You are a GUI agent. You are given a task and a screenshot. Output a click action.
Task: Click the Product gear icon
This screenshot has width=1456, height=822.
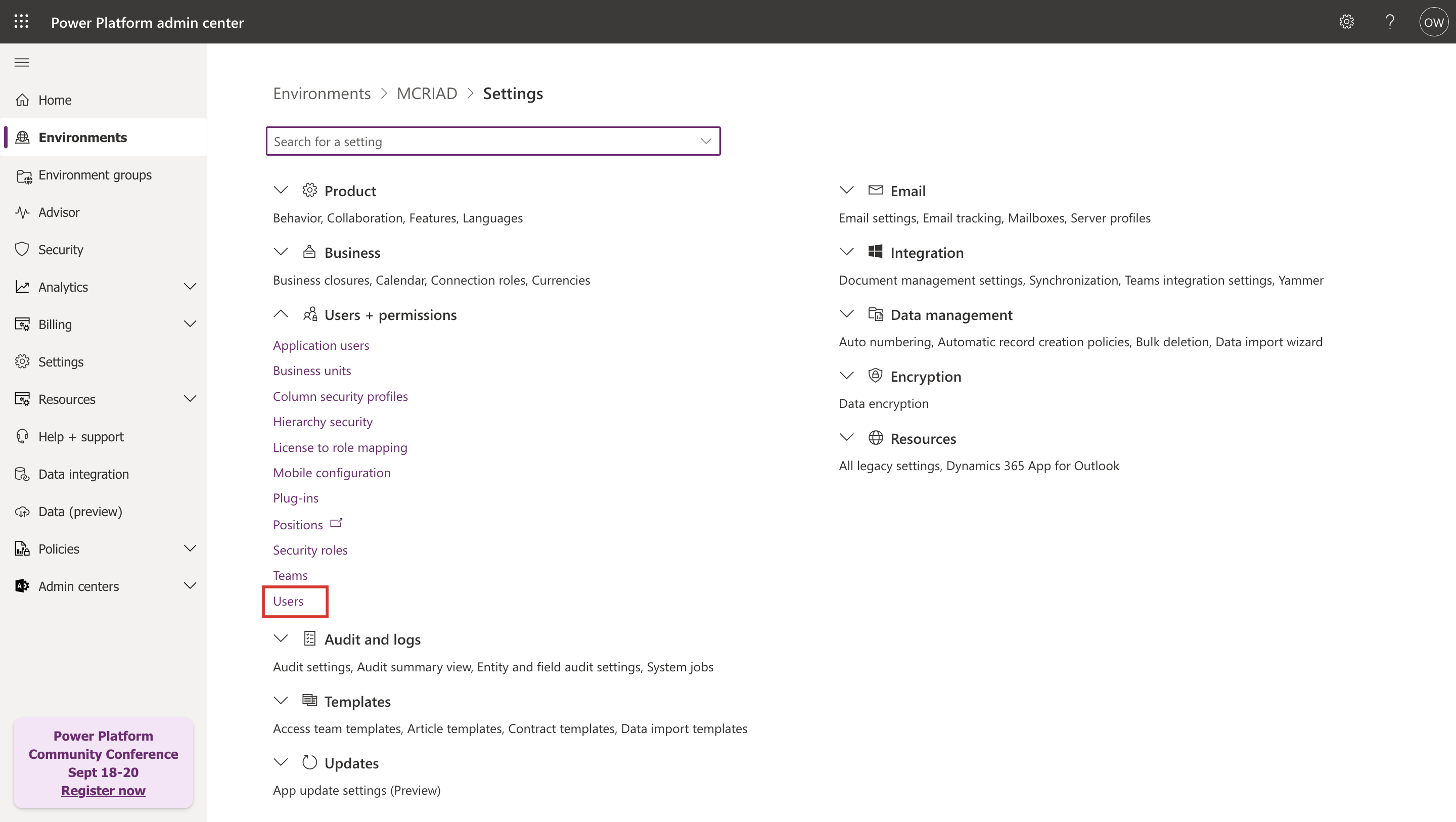click(309, 190)
